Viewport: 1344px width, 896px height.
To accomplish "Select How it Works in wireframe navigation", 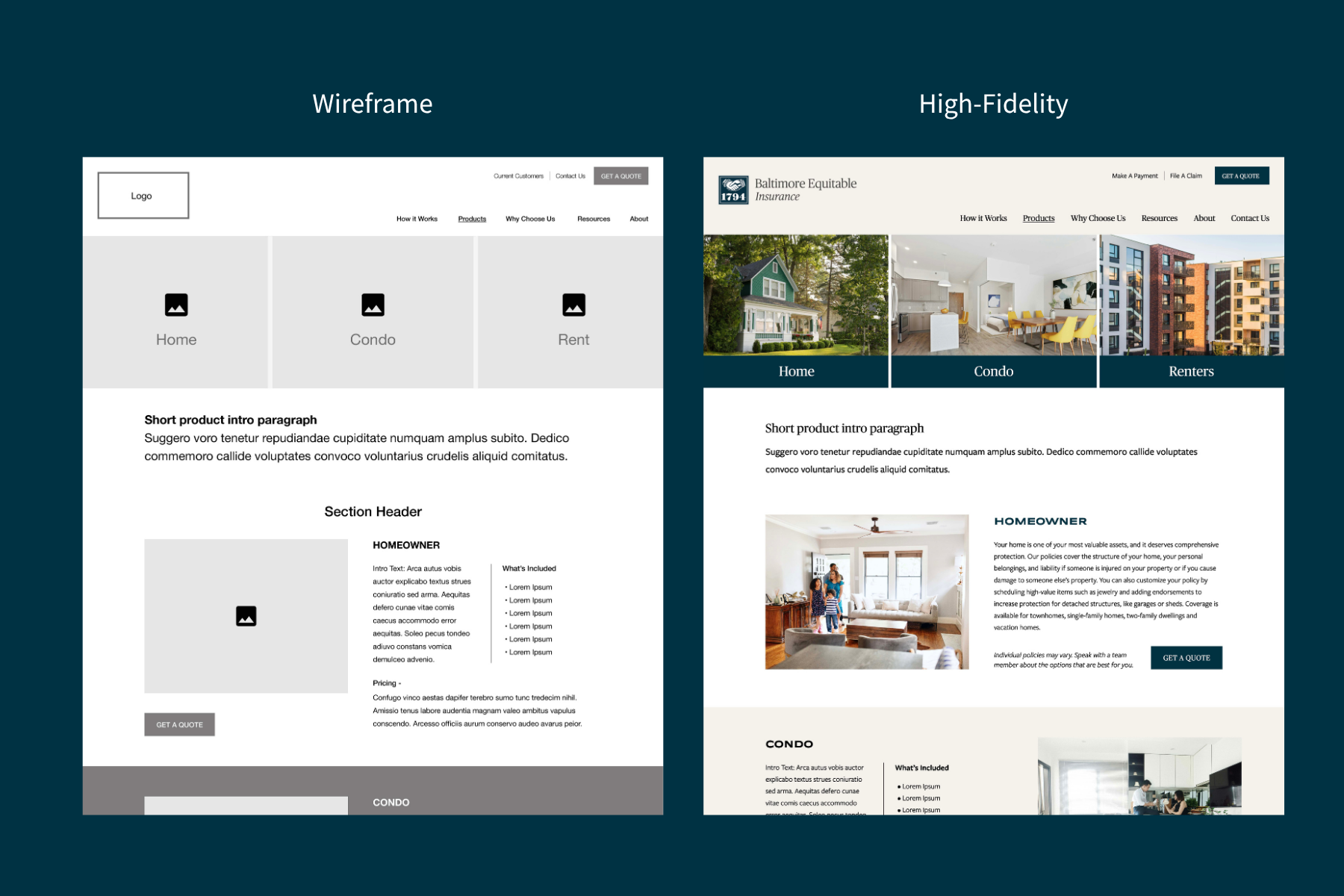I will (417, 219).
